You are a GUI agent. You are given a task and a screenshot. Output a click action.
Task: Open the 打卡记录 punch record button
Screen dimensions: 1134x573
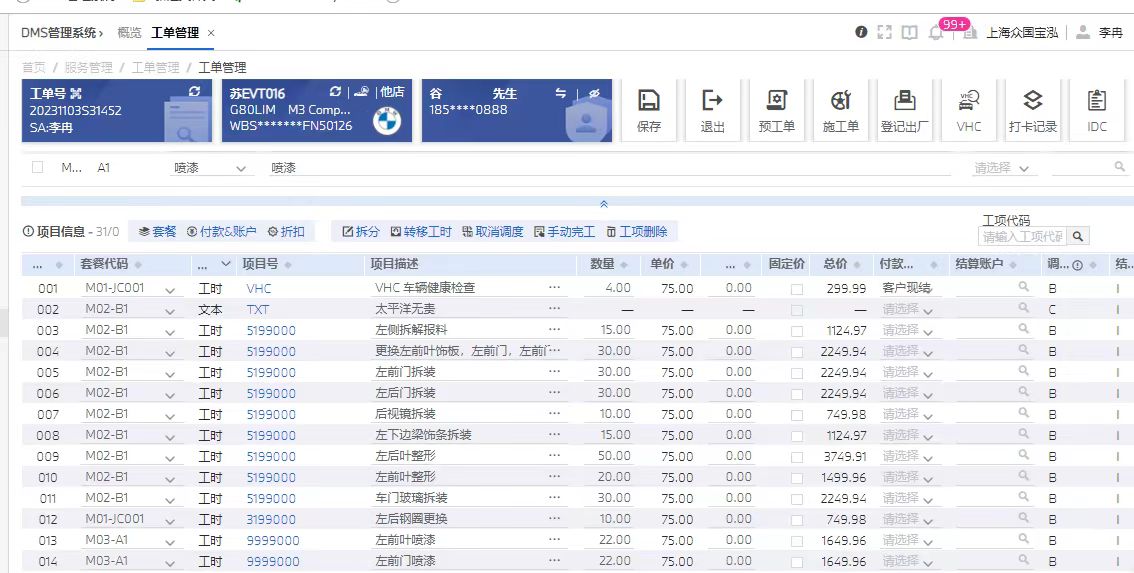(x=1033, y=111)
